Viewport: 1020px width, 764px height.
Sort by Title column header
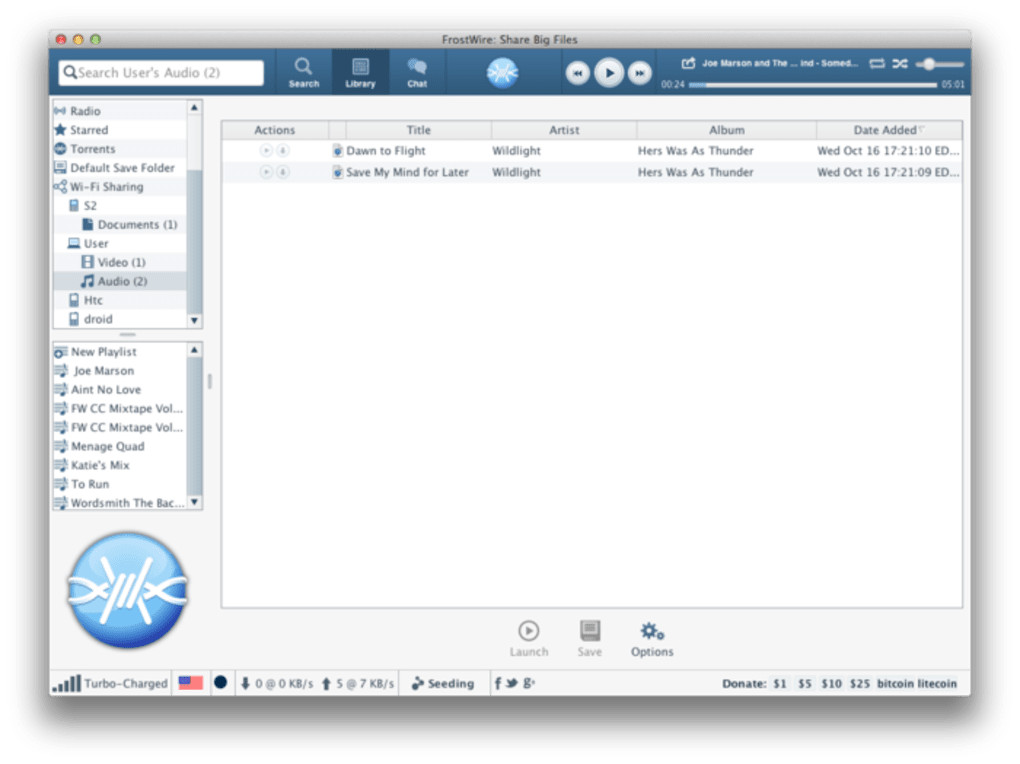coord(418,130)
